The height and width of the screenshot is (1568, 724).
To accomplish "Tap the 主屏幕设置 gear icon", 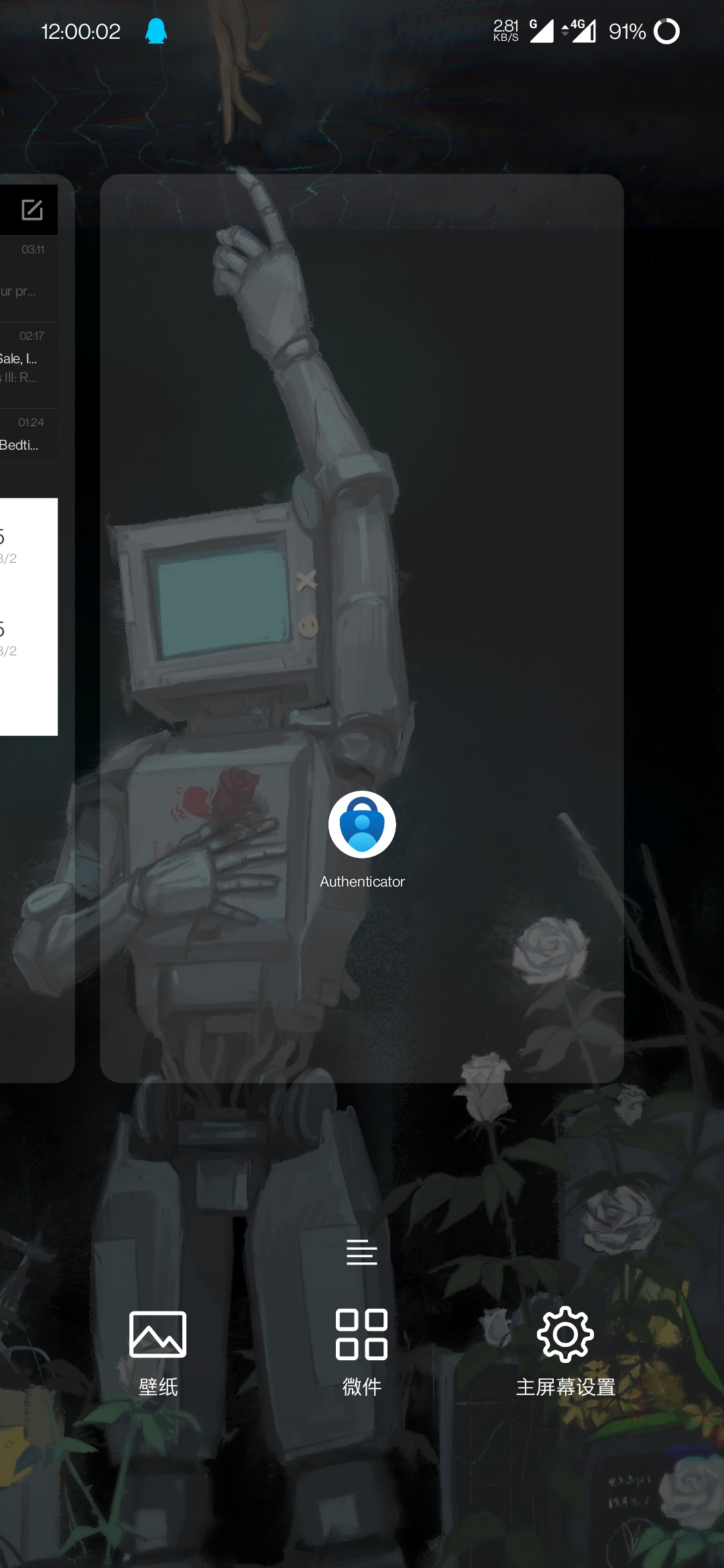I will 565,1334.
